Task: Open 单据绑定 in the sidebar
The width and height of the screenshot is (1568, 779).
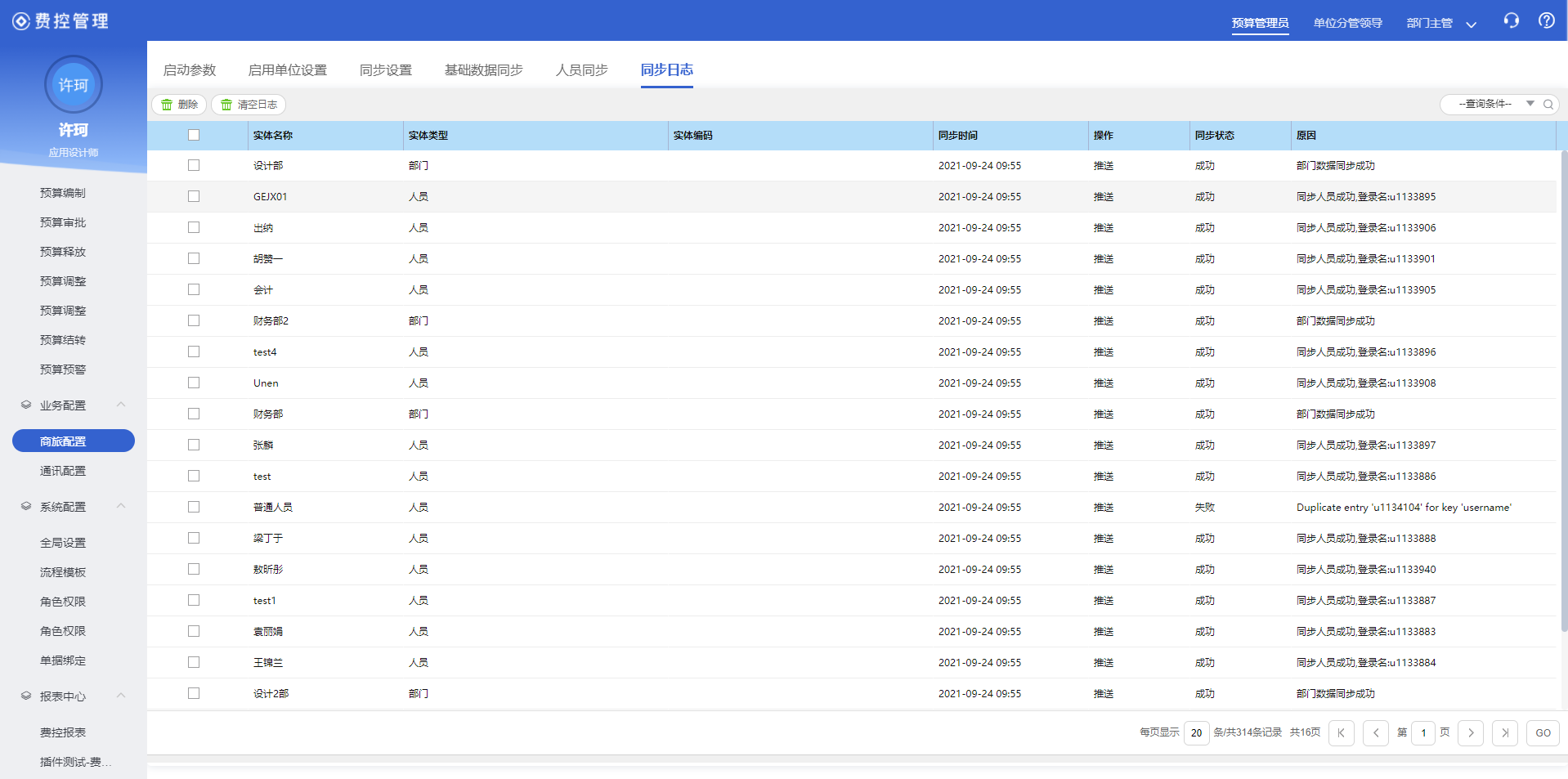Action: (63, 660)
